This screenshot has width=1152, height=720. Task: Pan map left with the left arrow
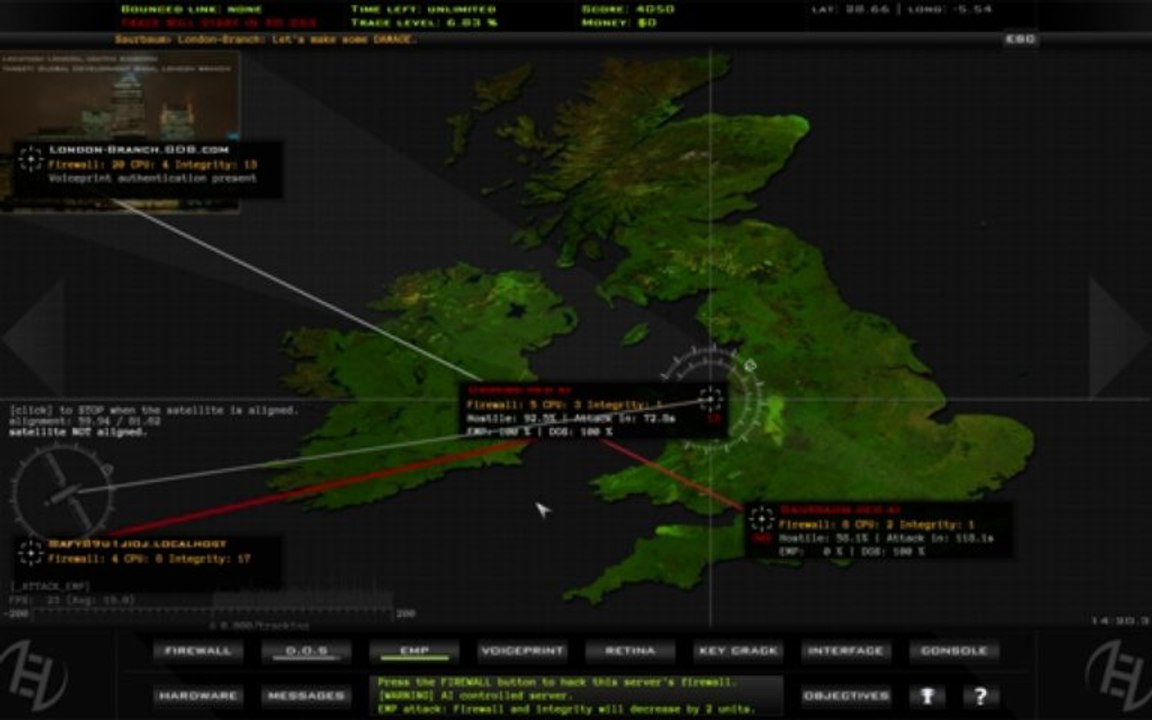click(35, 337)
